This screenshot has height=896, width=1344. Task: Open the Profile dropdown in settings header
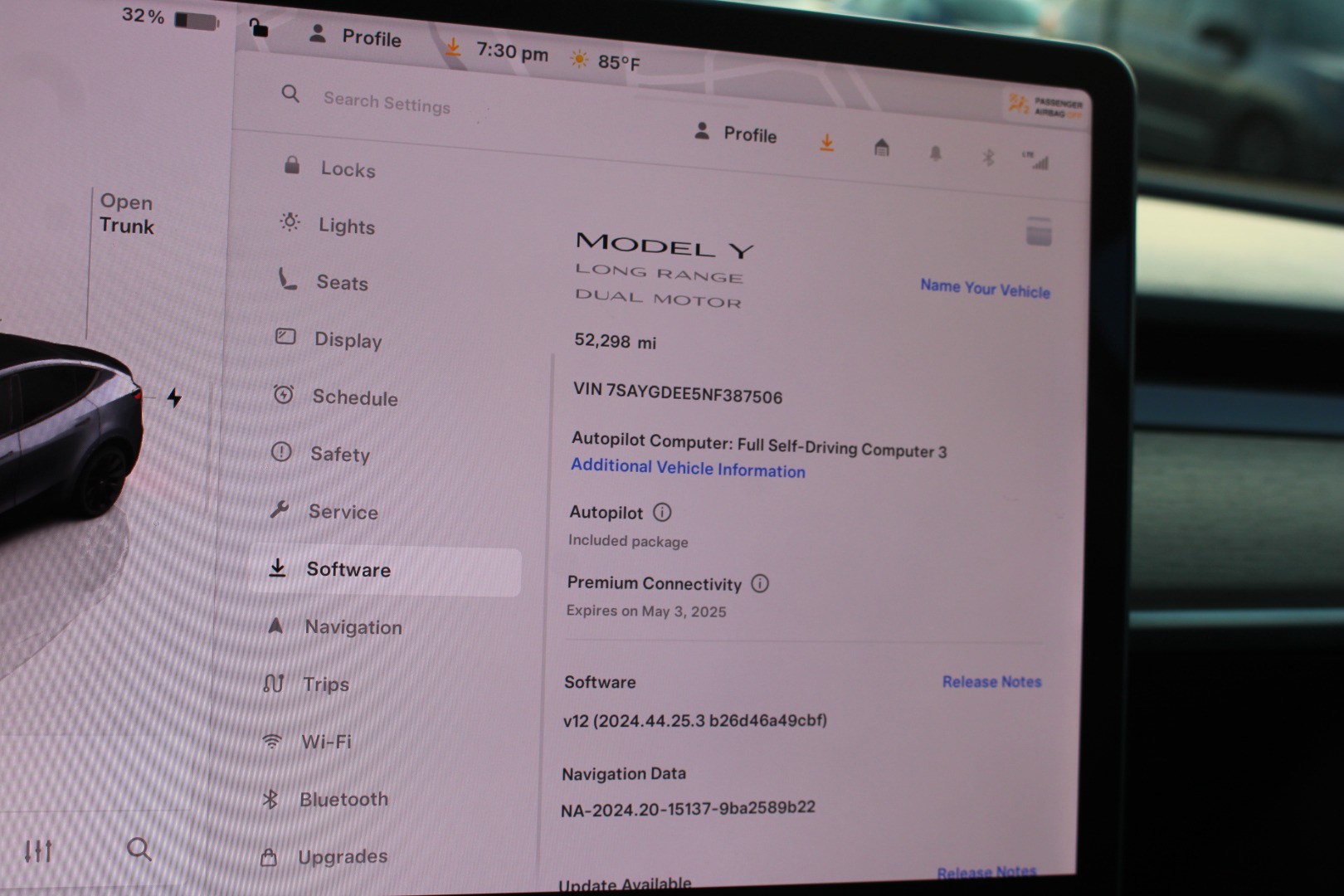[x=735, y=134]
